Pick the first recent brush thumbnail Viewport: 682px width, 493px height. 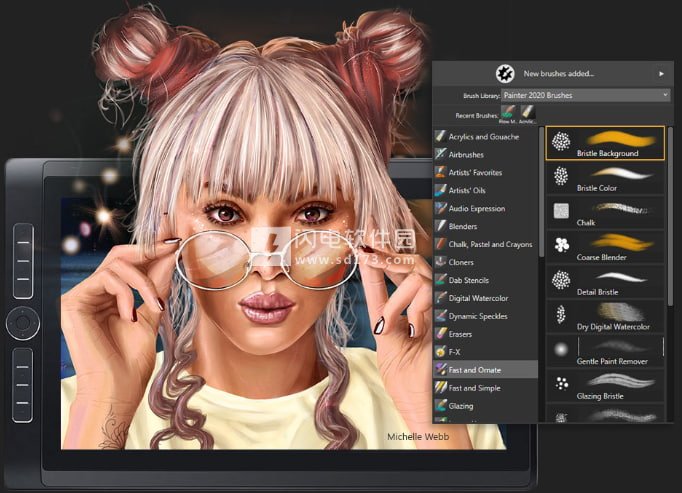pyautogui.click(x=508, y=112)
